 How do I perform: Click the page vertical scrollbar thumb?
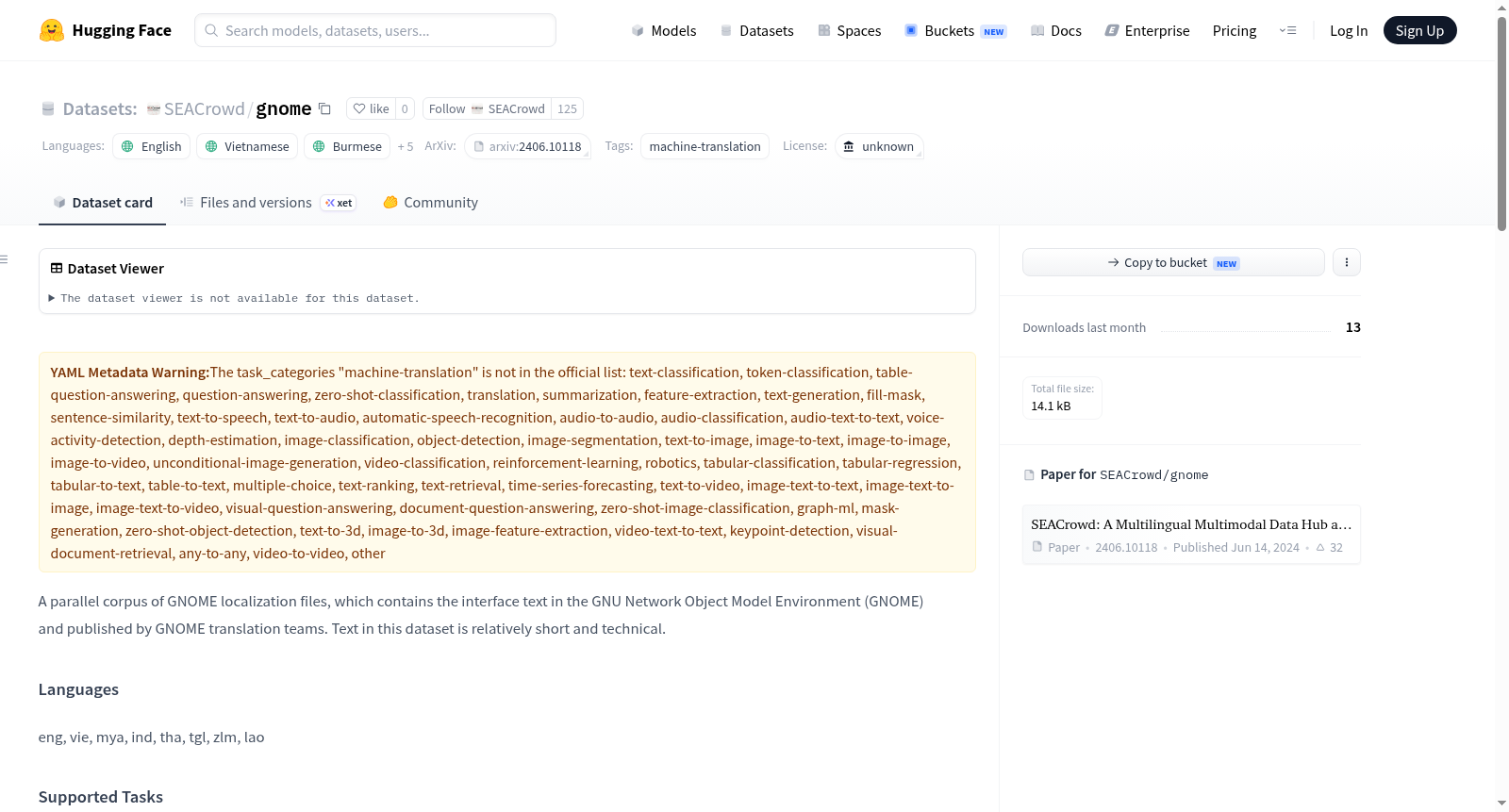click(x=1501, y=123)
